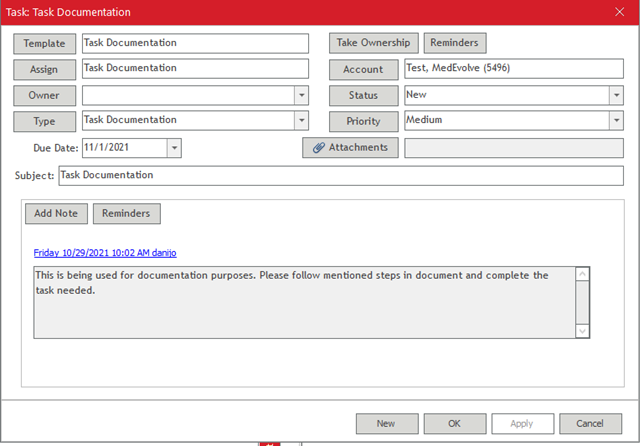This screenshot has width=644, height=446.
Task: Click the Cancel button
Action: (597, 424)
